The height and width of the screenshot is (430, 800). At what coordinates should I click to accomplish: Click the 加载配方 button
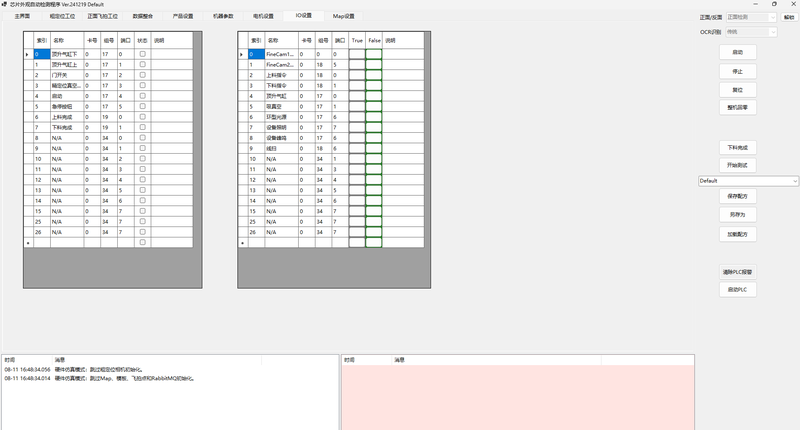coord(738,234)
